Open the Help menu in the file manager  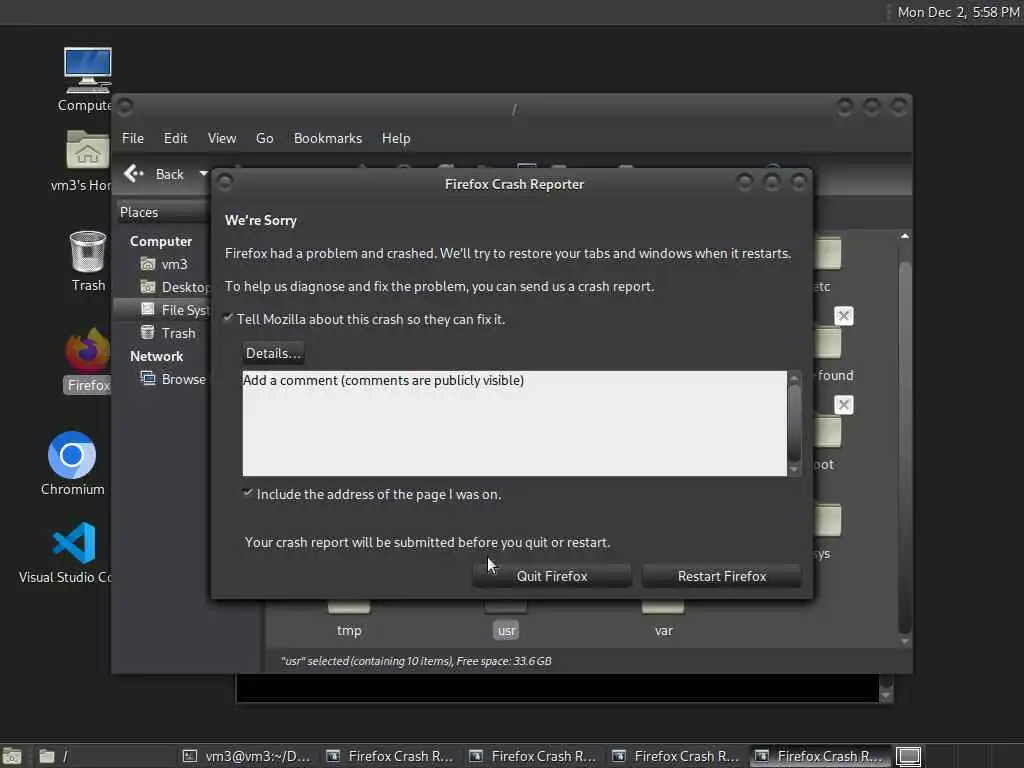396,138
